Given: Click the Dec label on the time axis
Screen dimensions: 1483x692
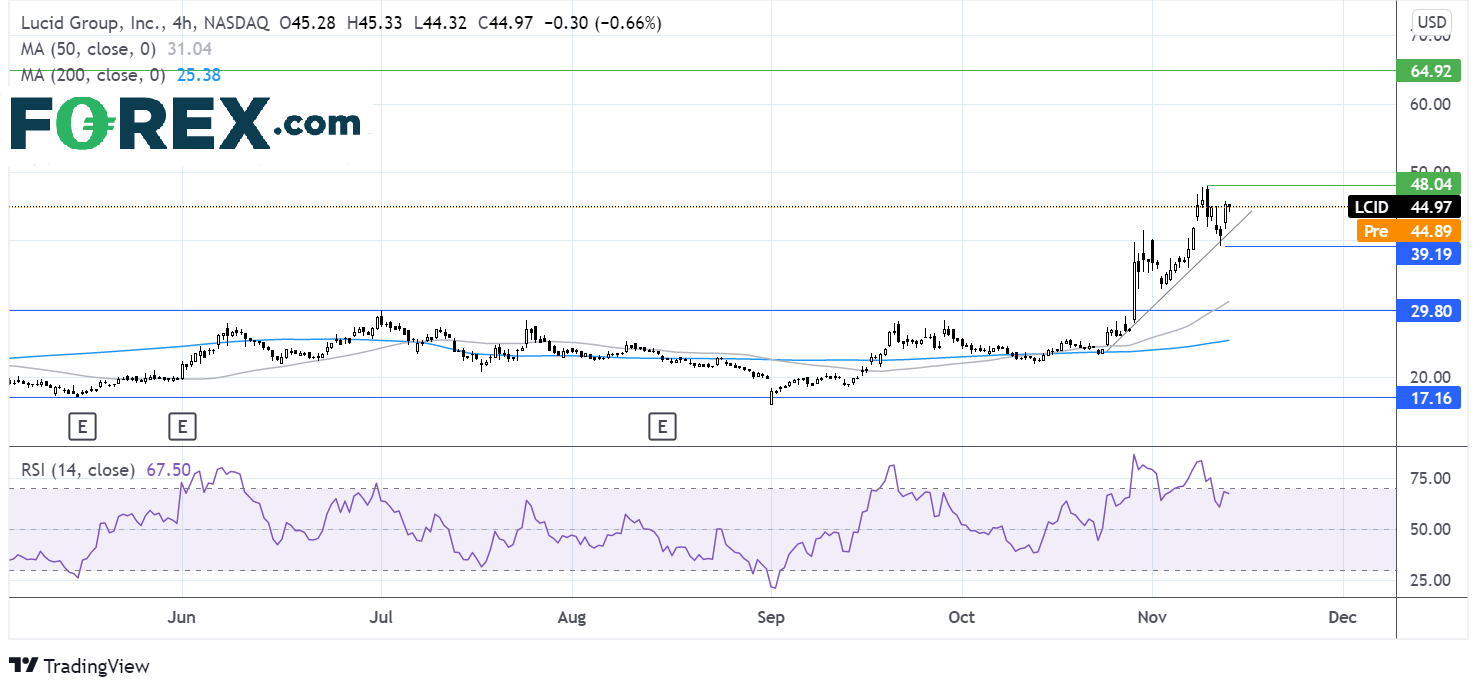Looking at the screenshot, I should coord(1343,617).
